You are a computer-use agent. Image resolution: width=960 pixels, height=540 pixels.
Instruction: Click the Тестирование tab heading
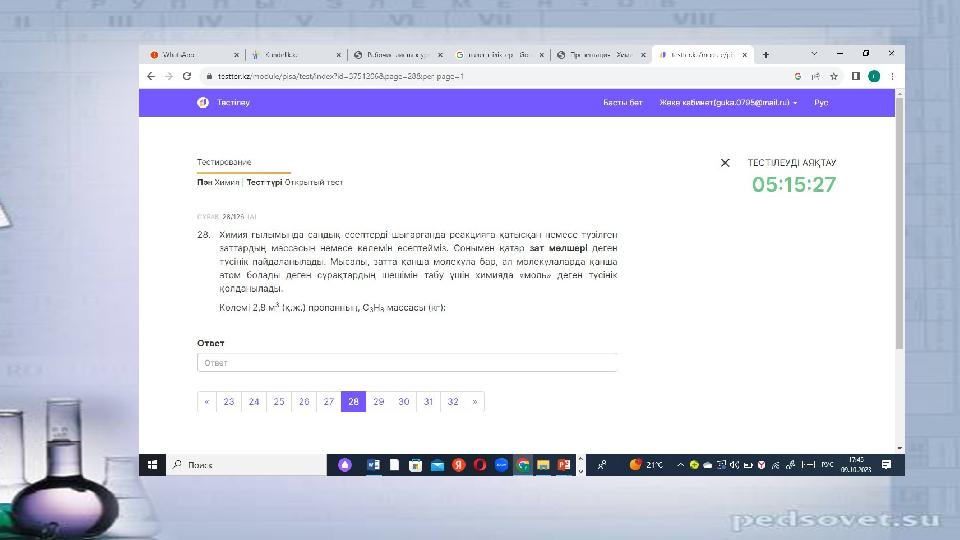[224, 162]
